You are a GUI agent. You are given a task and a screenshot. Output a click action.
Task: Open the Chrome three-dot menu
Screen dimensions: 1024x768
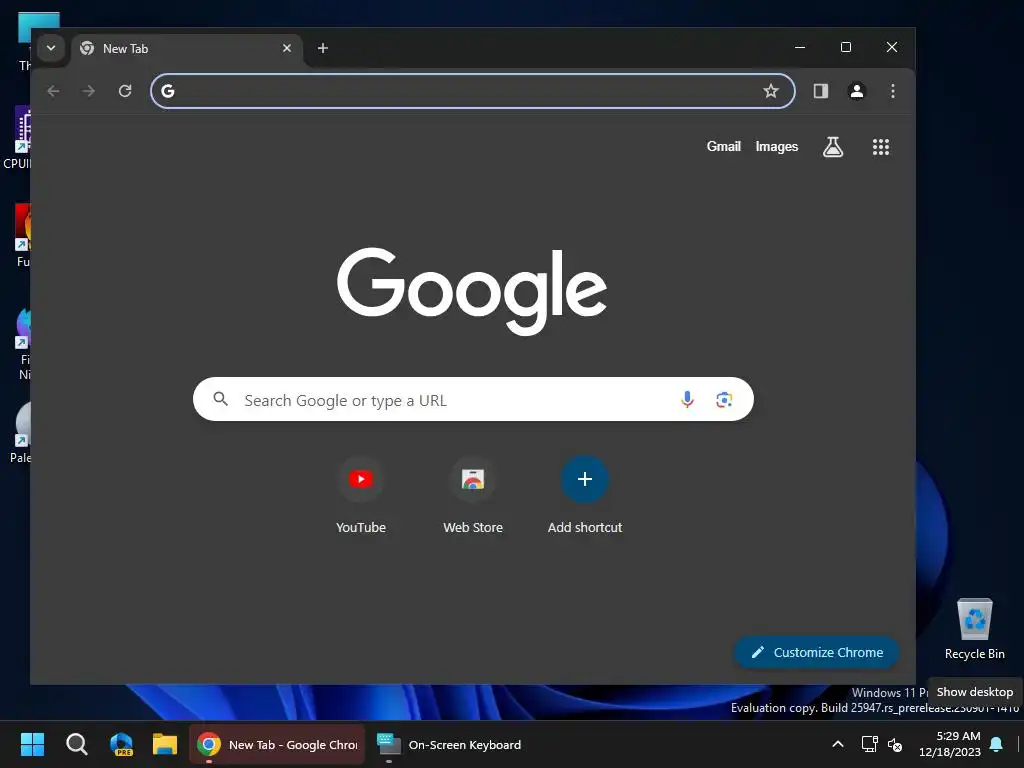pyautogui.click(x=893, y=91)
